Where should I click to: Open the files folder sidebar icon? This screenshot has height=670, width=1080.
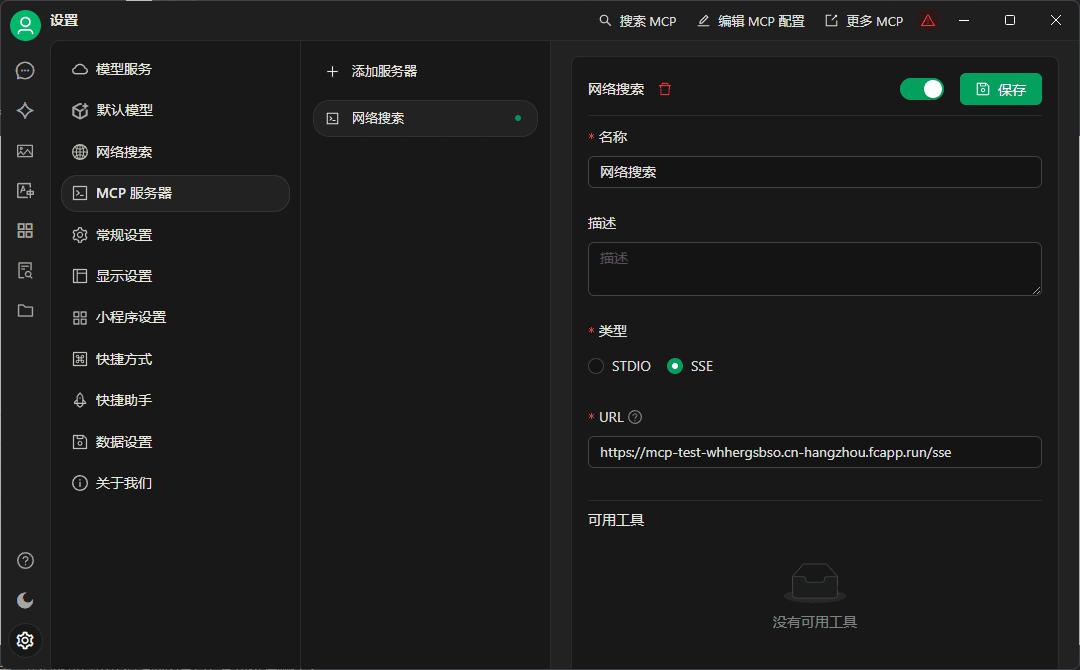point(25,311)
